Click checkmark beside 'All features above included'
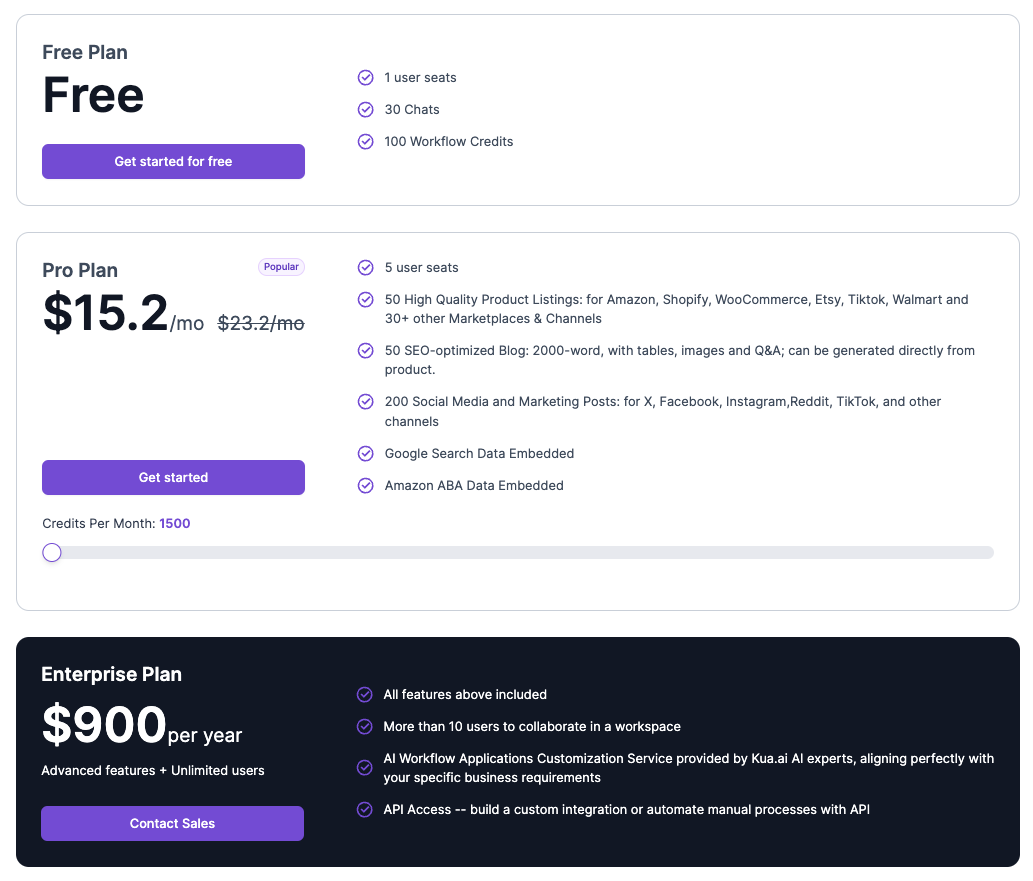The image size is (1033, 881). [x=365, y=695]
